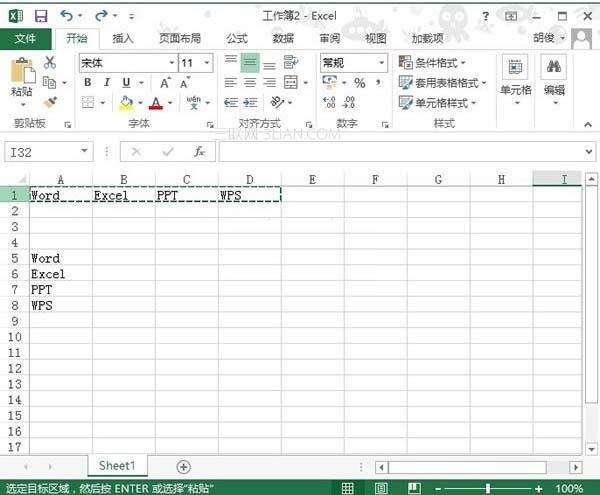Select the Sheet1 tab
Viewport: 600px width, 495px height.
click(x=117, y=466)
